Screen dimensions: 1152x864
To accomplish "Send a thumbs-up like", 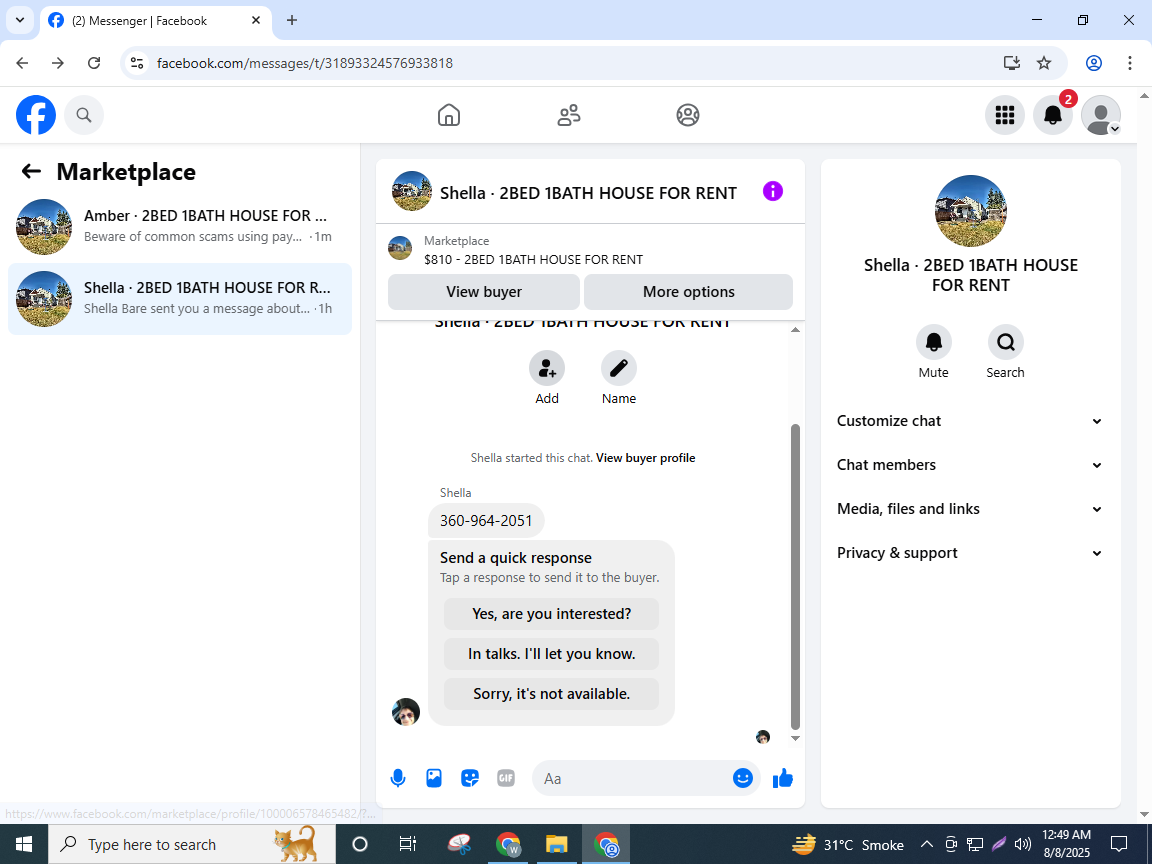I will [783, 778].
